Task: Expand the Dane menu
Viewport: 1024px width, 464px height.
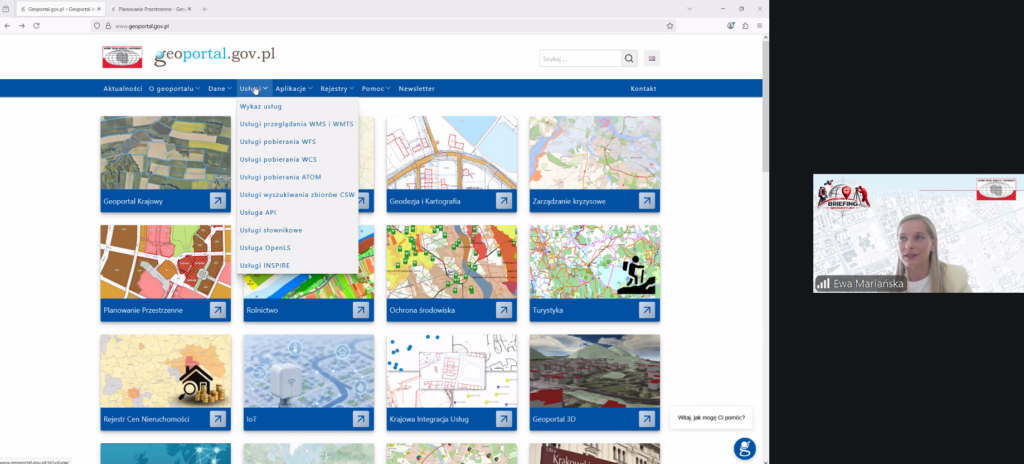Action: 220,88
